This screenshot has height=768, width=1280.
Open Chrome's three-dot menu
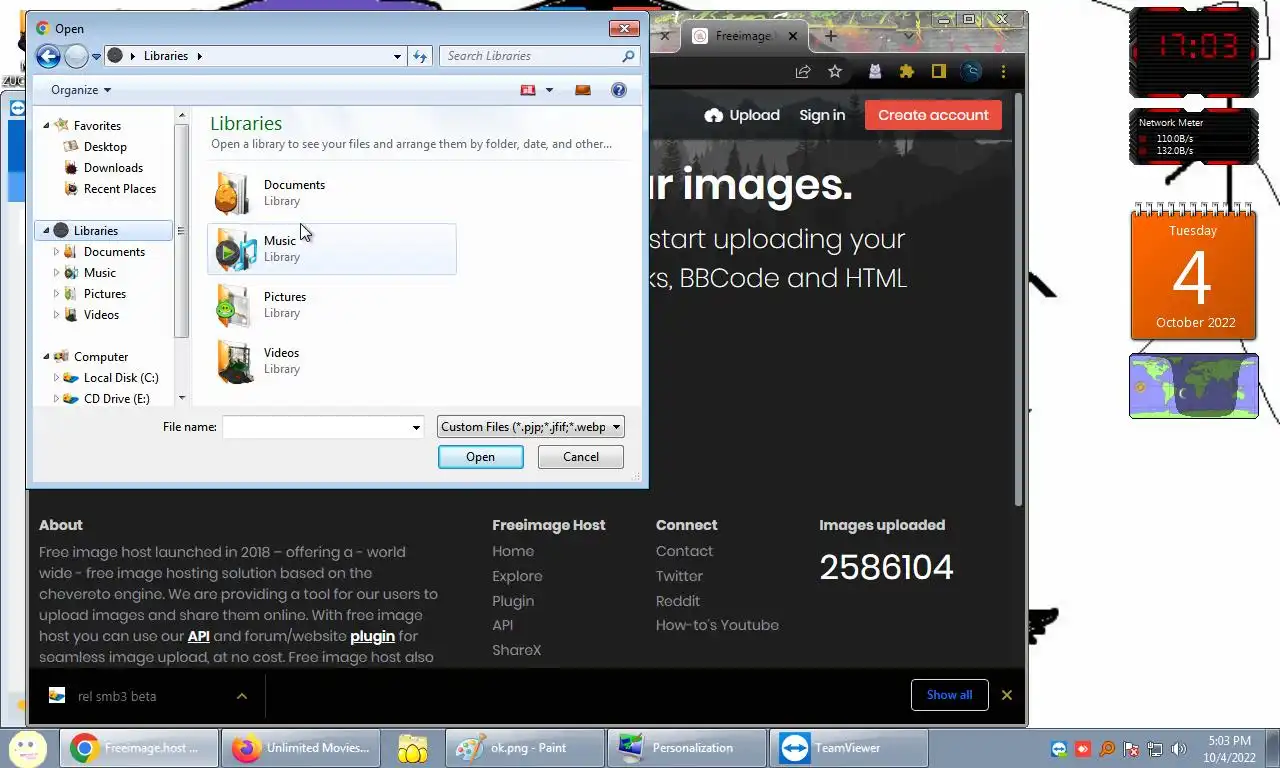(x=1003, y=71)
